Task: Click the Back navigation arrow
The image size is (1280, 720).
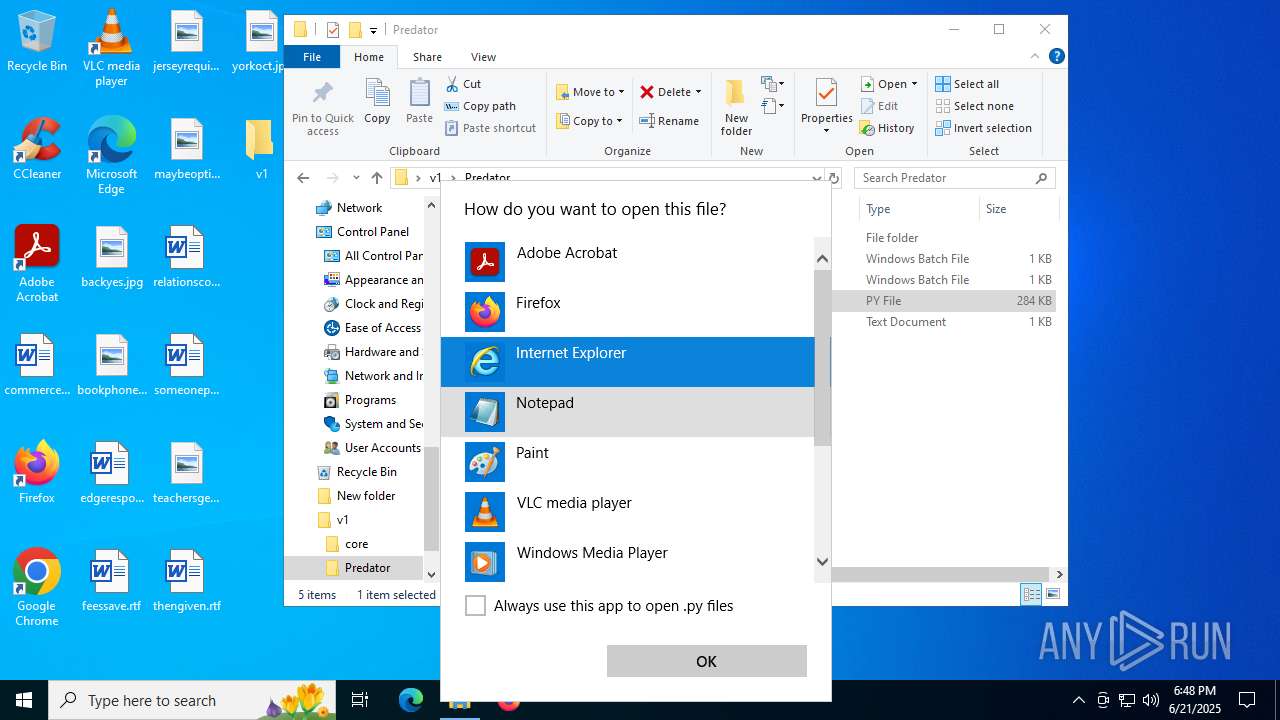Action: pyautogui.click(x=303, y=178)
